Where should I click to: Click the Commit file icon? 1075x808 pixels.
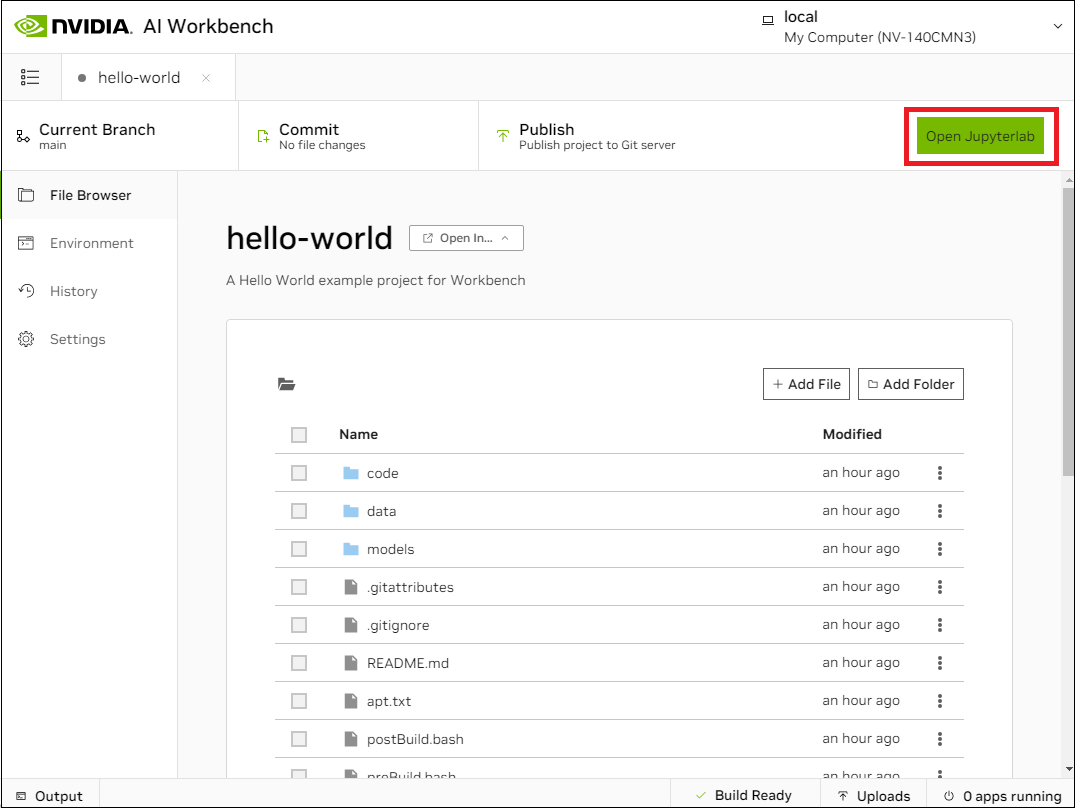(263, 136)
